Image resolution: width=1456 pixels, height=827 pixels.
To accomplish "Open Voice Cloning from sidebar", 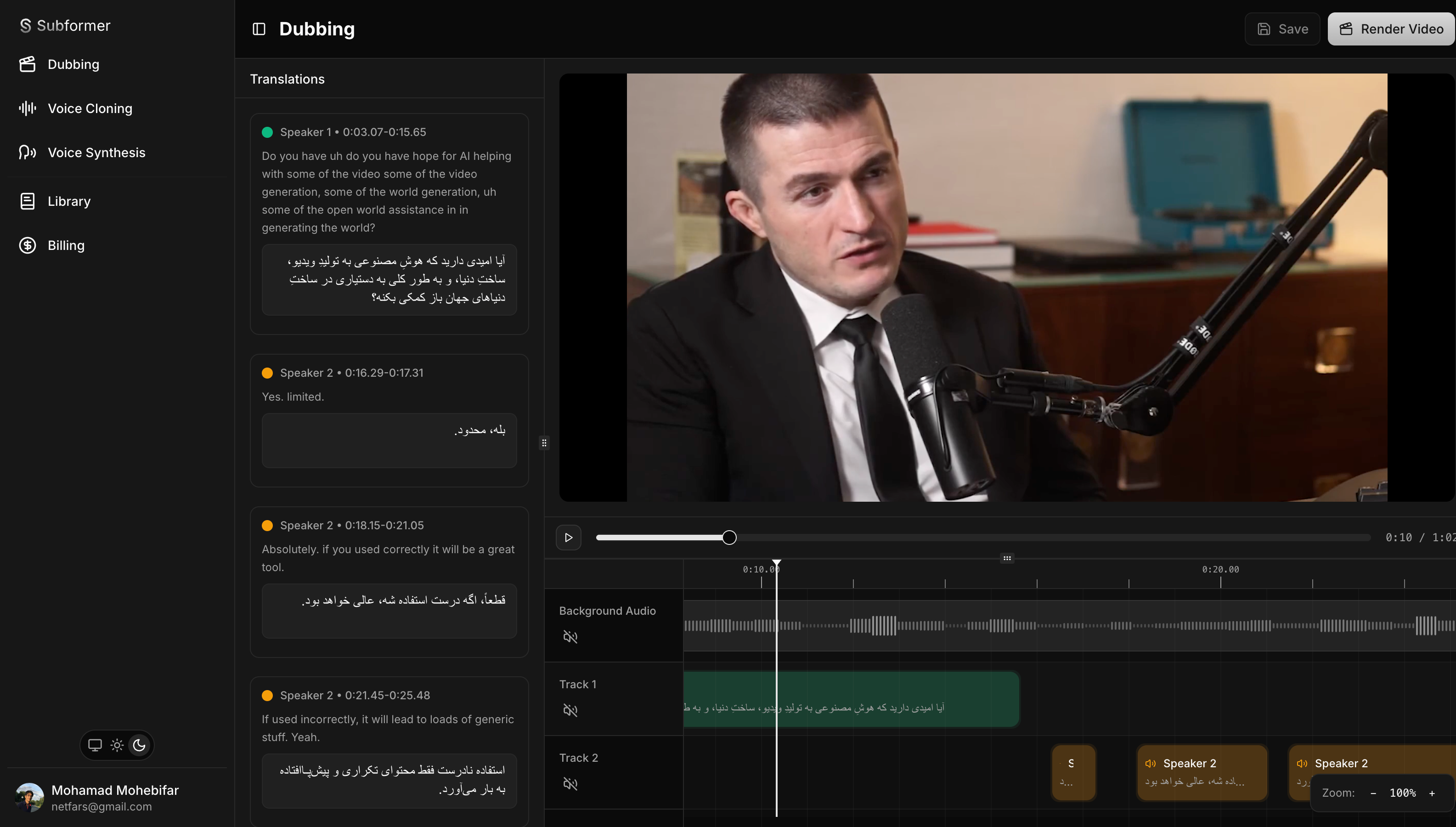I will pos(90,108).
